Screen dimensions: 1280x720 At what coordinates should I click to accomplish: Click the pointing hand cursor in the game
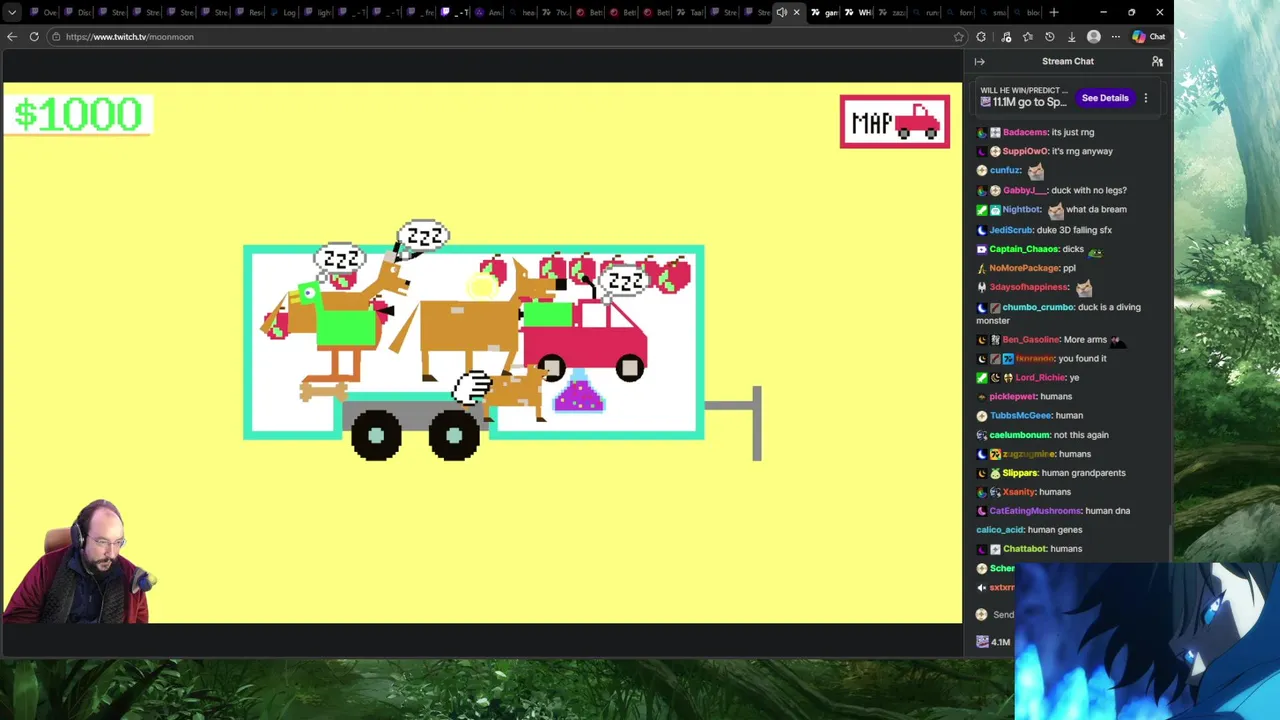point(472,387)
